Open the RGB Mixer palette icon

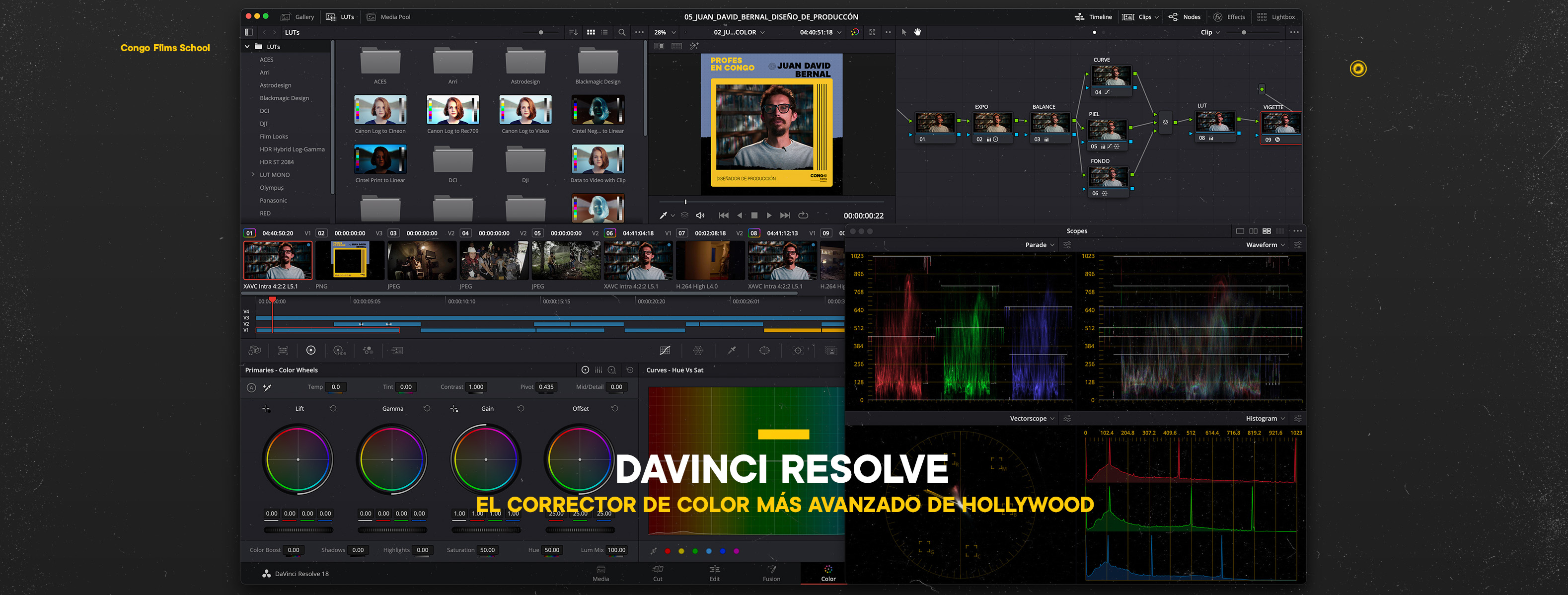tap(368, 351)
